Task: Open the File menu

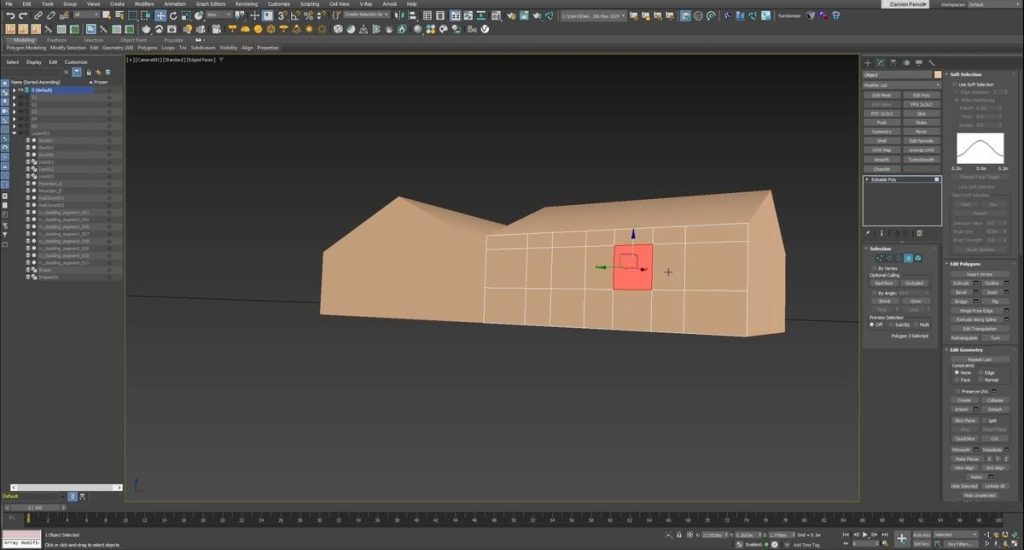Action: [8, 4]
